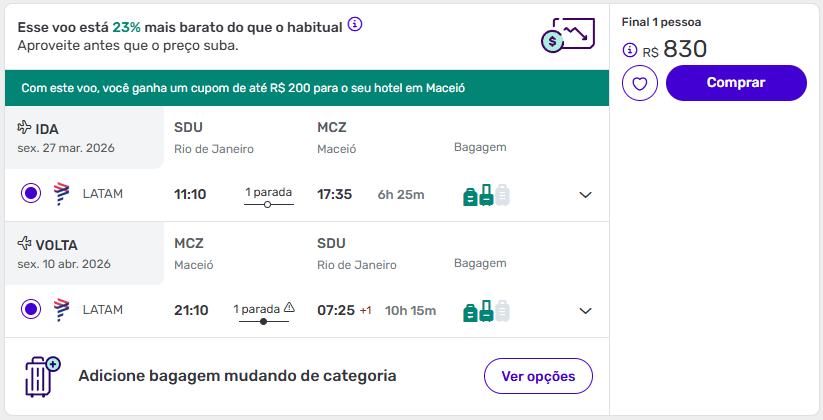Viewport: 823px width, 420px height.
Task: Click the info icon beside 'habitual'
Action: pyautogui.click(x=355, y=24)
